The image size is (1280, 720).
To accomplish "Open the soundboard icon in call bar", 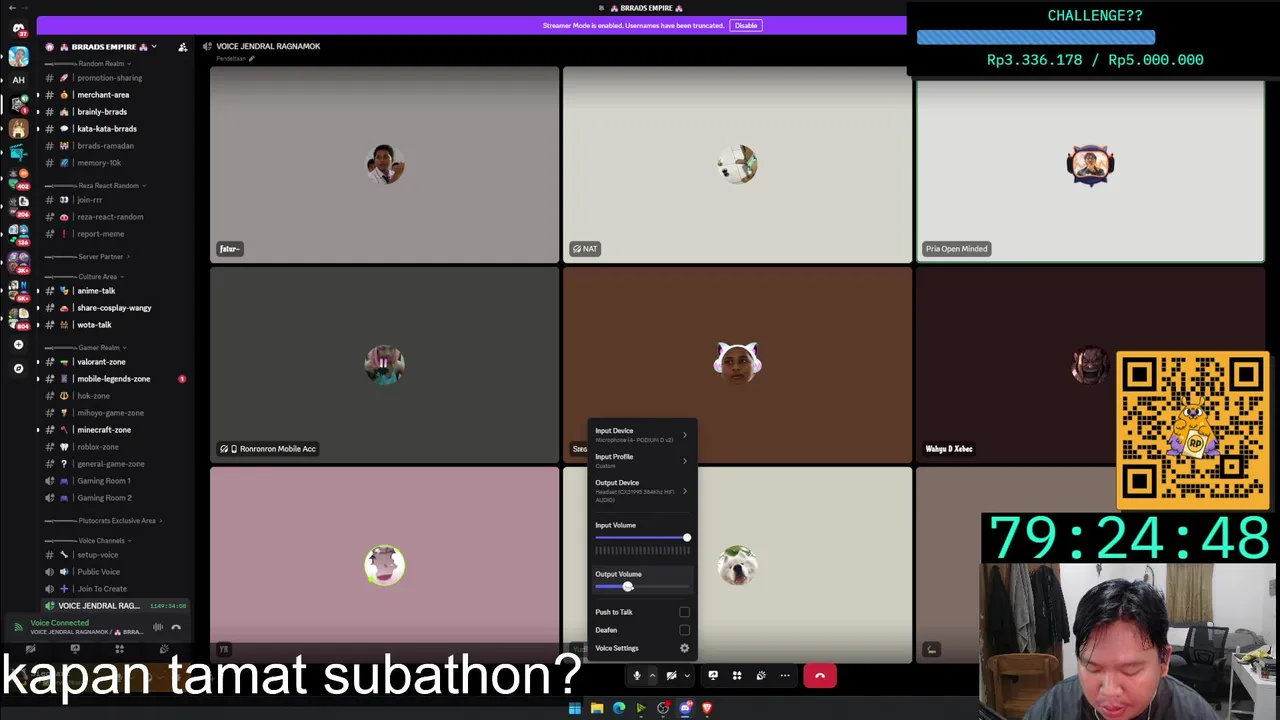I will click(x=761, y=676).
